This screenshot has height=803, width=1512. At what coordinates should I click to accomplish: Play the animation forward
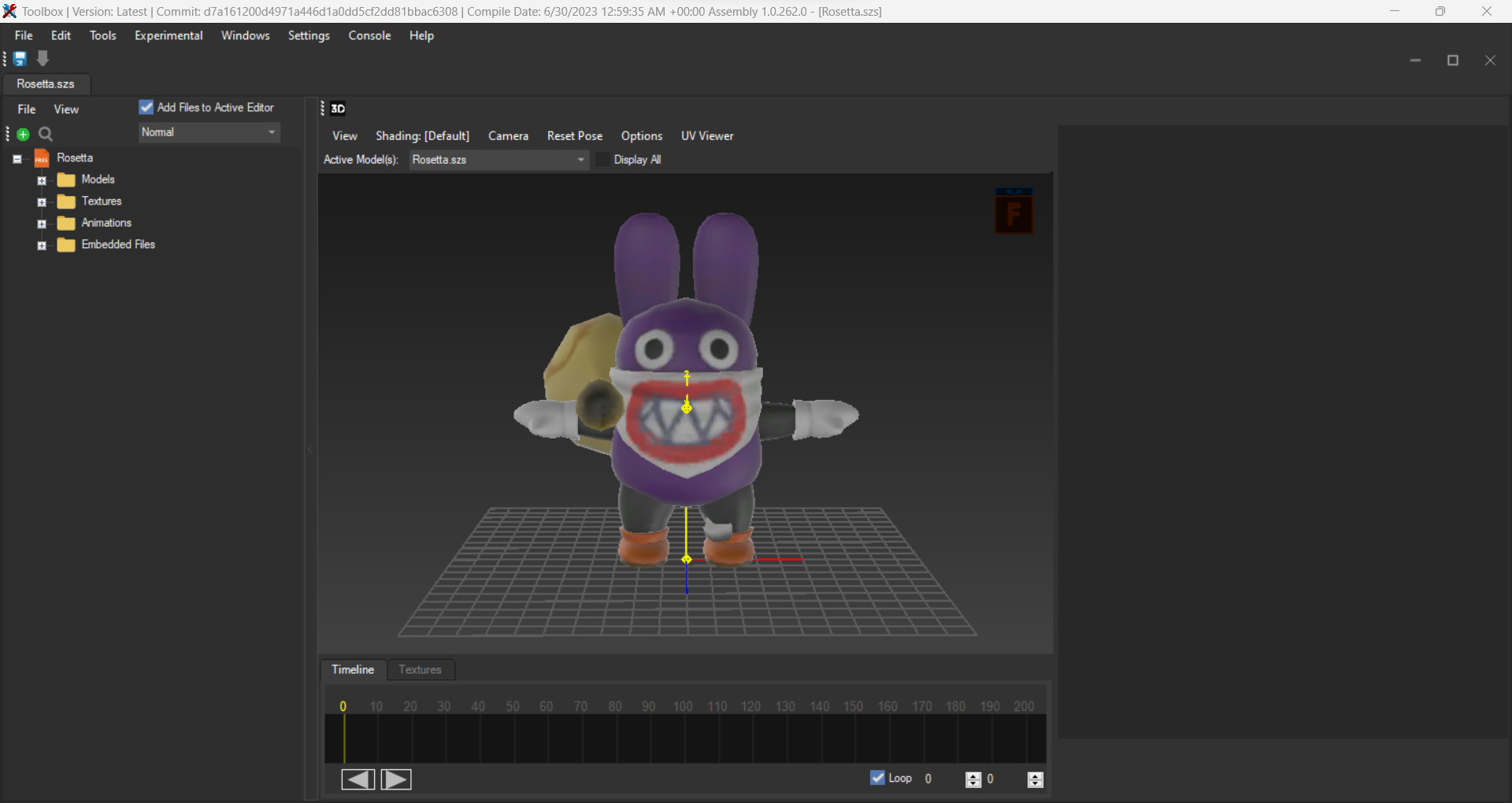(396, 779)
